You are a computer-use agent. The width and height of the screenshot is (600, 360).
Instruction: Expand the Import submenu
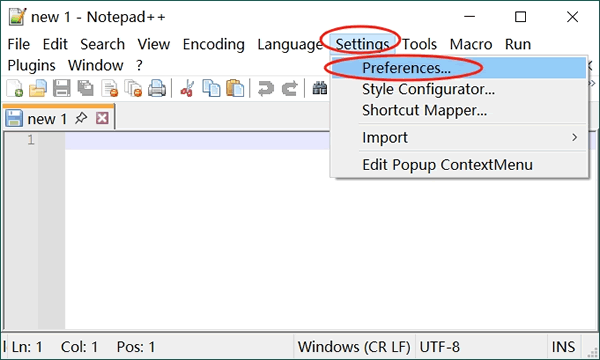pos(459,137)
